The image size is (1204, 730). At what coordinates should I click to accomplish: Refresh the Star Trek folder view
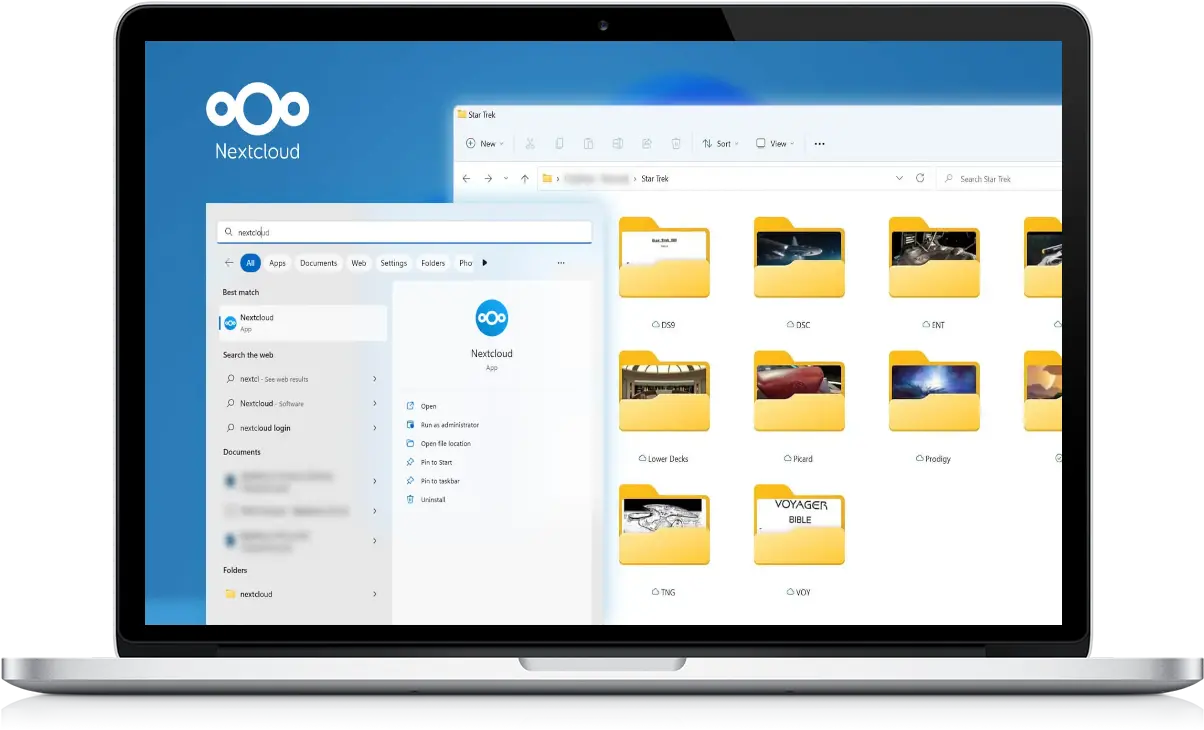[921, 178]
